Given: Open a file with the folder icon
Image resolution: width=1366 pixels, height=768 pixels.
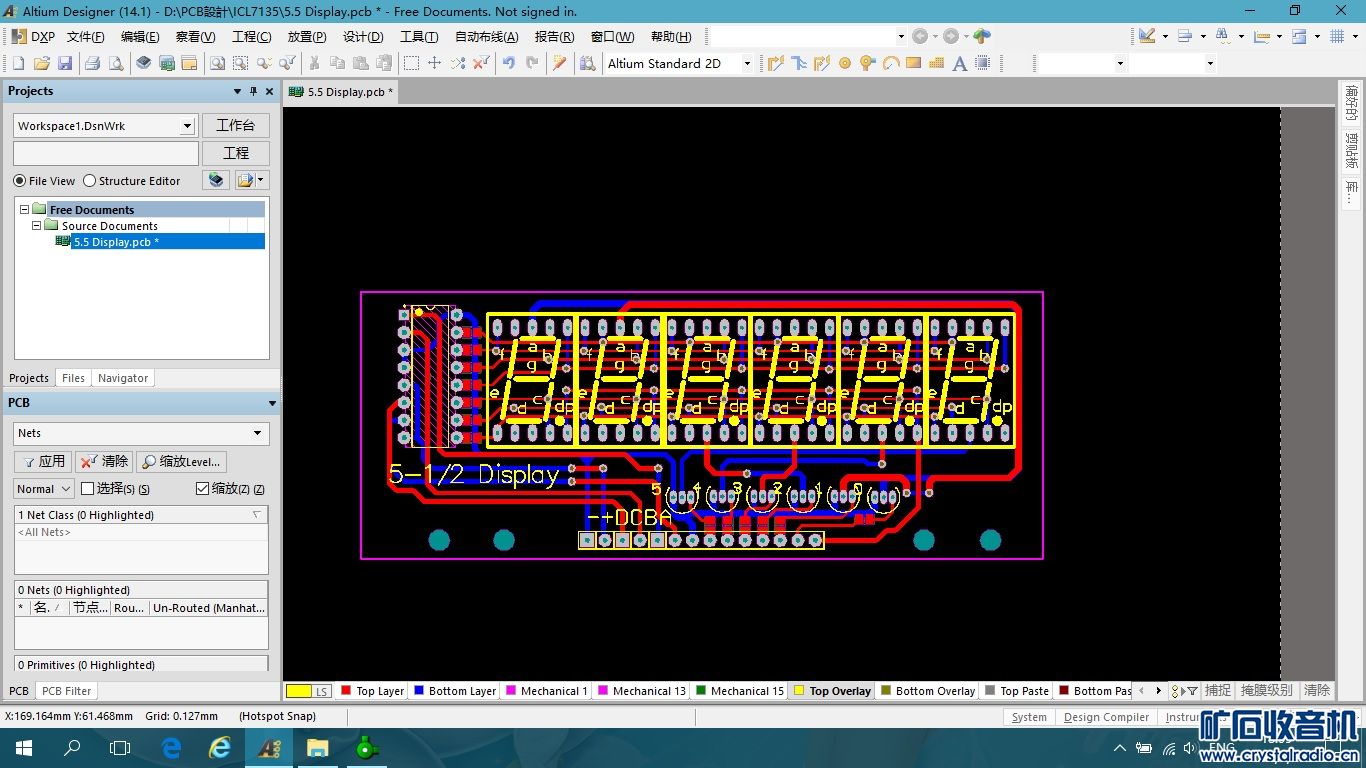Looking at the screenshot, I should pos(41,63).
